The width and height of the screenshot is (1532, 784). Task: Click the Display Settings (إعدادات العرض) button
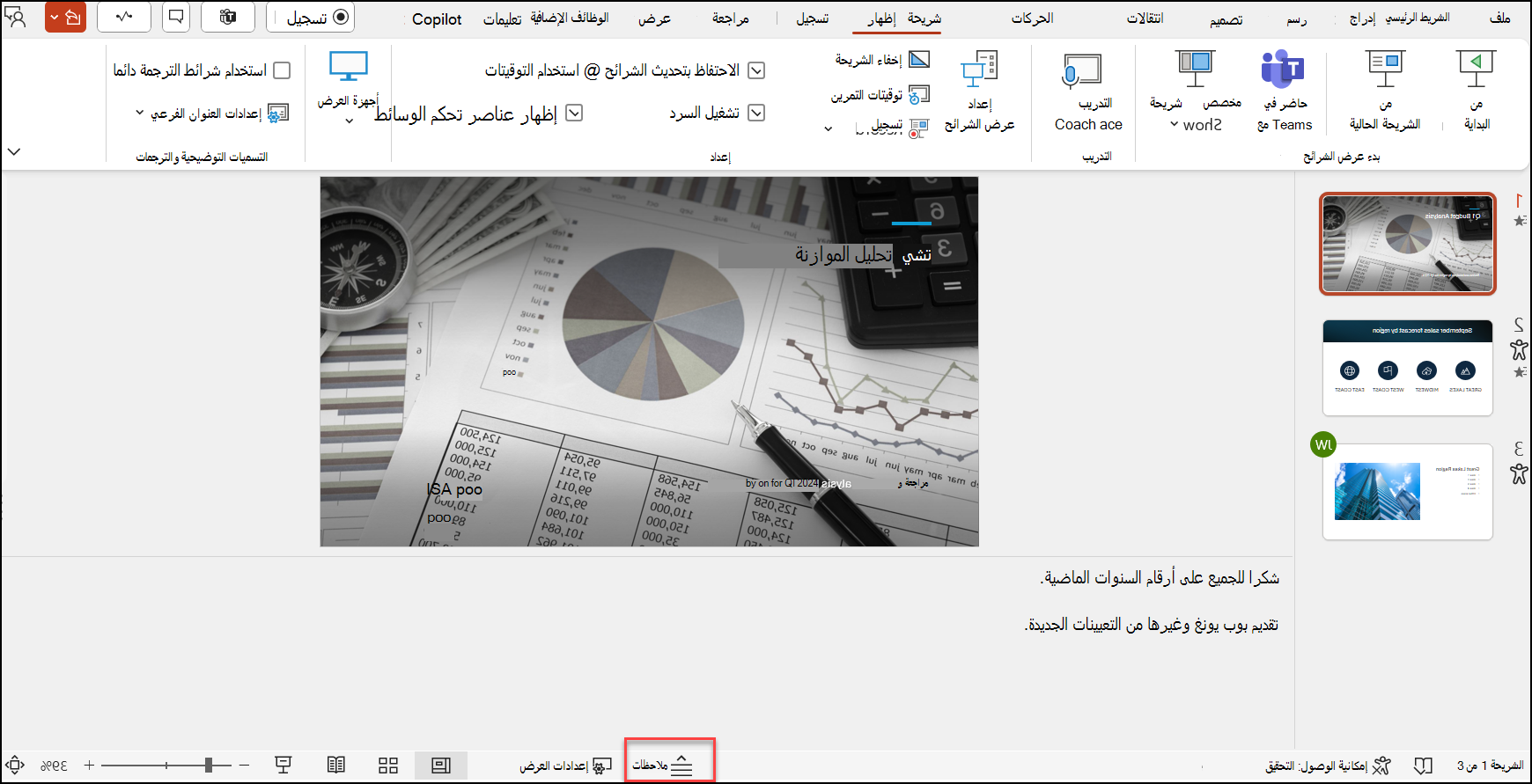(565, 766)
